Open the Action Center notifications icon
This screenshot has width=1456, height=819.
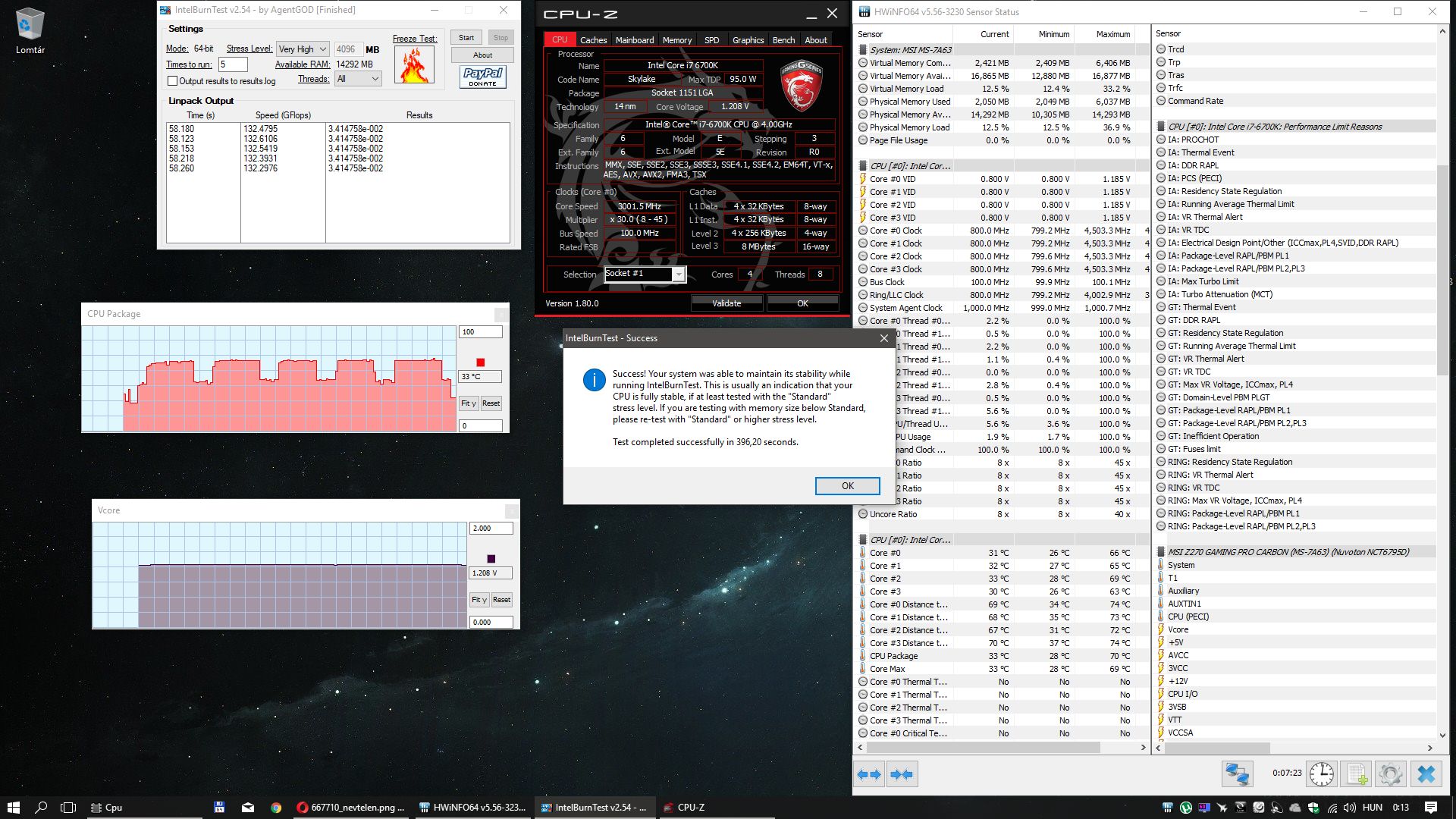pos(1431,808)
